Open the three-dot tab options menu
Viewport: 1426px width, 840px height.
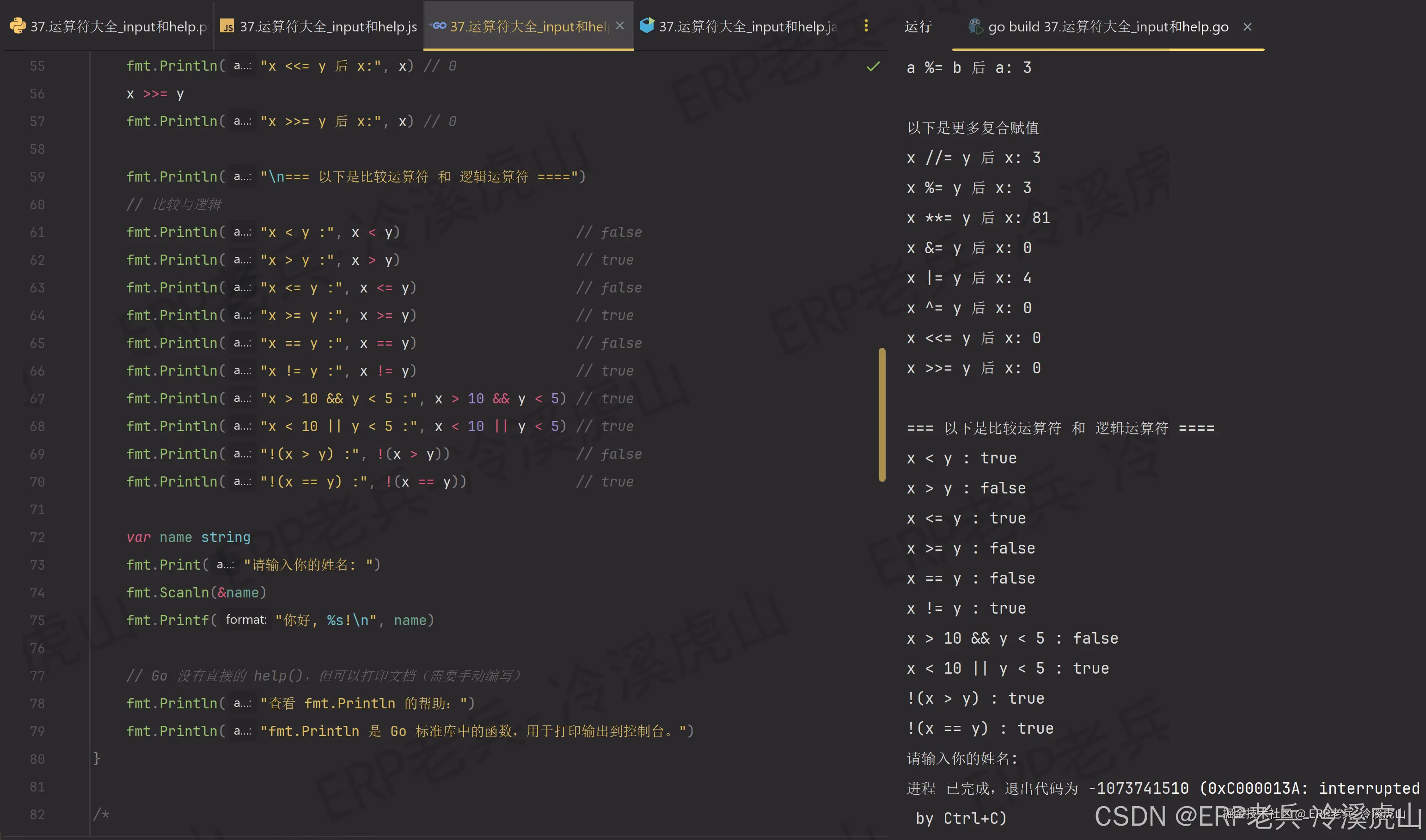(866, 25)
